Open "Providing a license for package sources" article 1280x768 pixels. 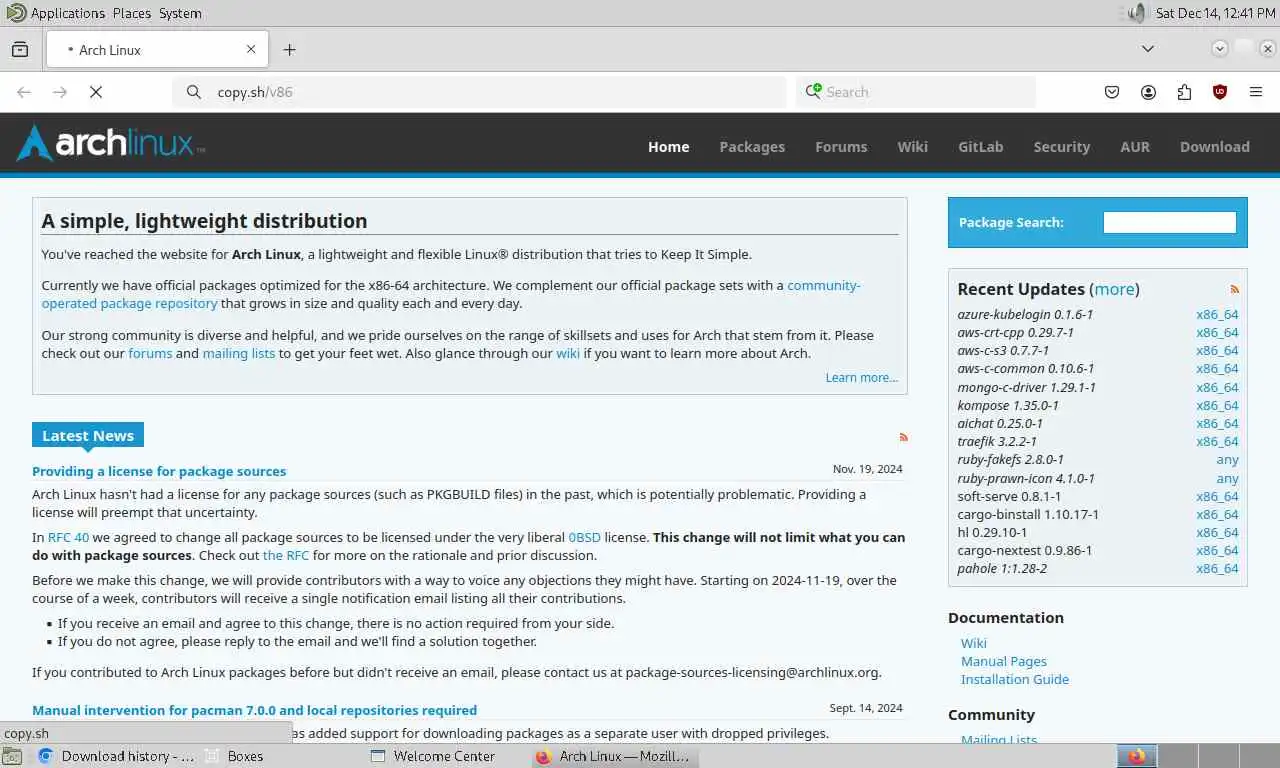[x=159, y=471]
